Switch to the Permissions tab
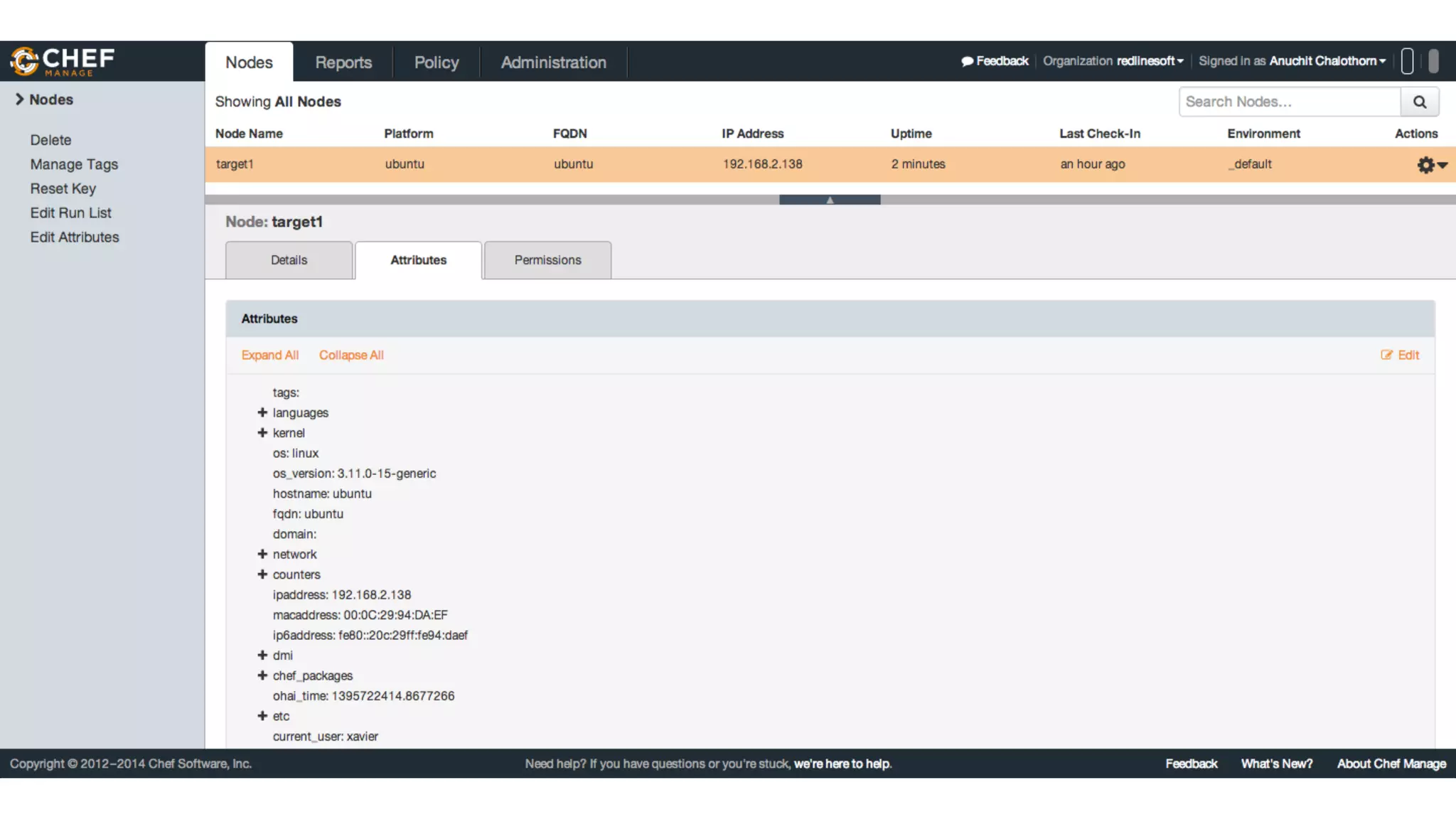Viewport: 1456px width, 819px height. click(x=547, y=260)
